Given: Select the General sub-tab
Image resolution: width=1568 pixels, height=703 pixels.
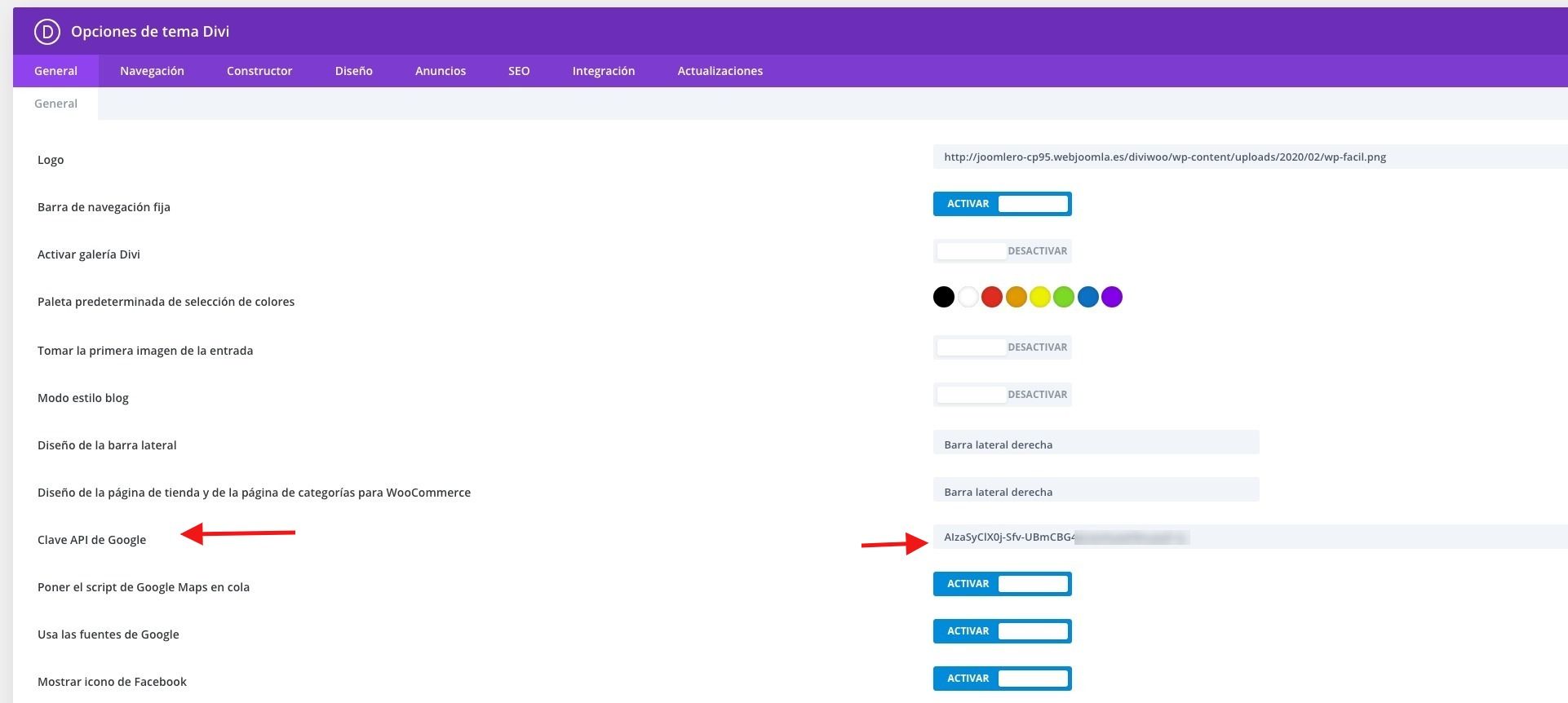Looking at the screenshot, I should pos(55,104).
